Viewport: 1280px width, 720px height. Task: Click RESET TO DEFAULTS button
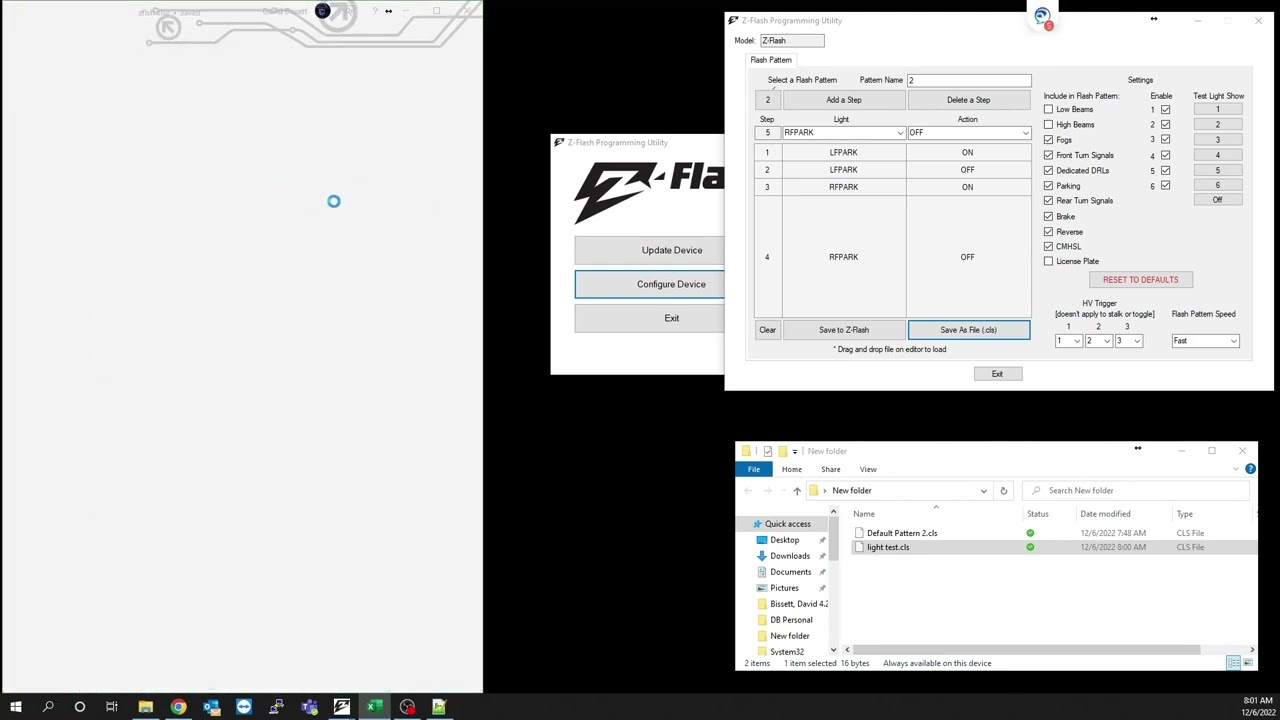tap(1140, 280)
